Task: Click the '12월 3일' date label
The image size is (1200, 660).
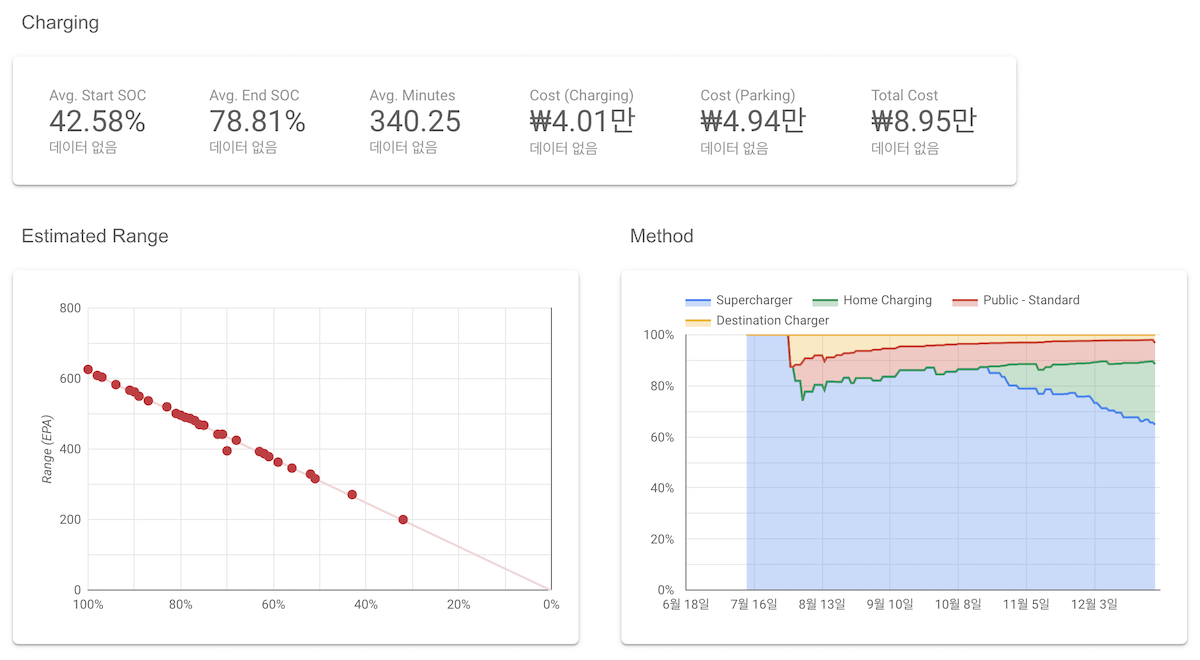Action: pos(1094,605)
